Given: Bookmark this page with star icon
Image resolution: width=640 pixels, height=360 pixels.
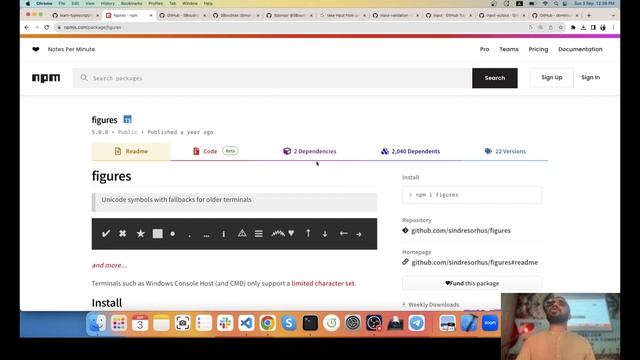Looking at the screenshot, I should (561, 27).
